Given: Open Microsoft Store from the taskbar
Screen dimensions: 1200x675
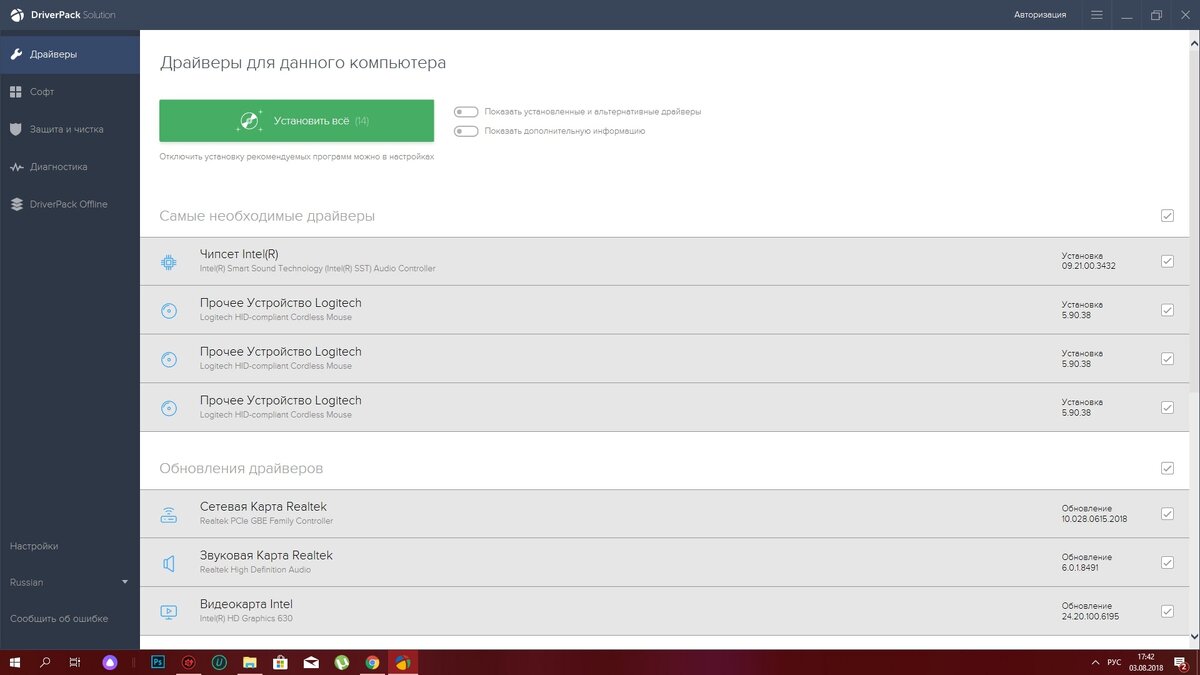Looking at the screenshot, I should (x=281, y=662).
